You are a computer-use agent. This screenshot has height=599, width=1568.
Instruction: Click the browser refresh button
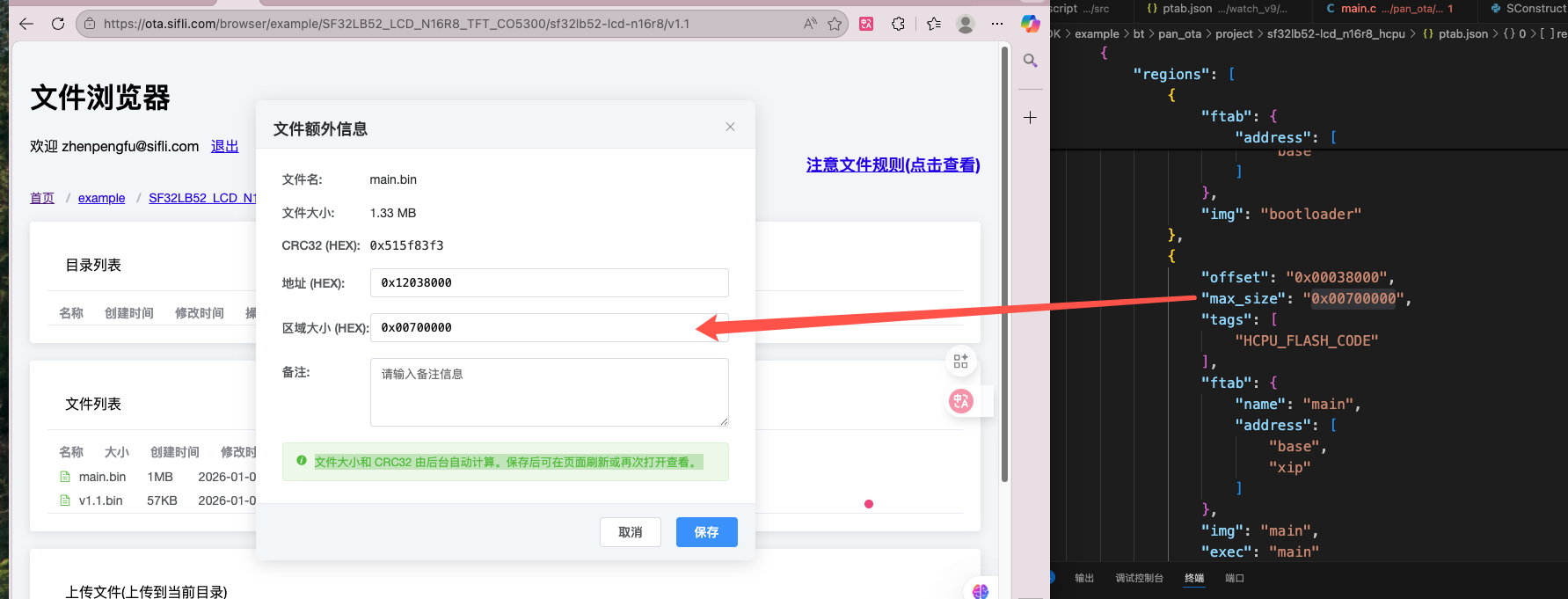(58, 24)
